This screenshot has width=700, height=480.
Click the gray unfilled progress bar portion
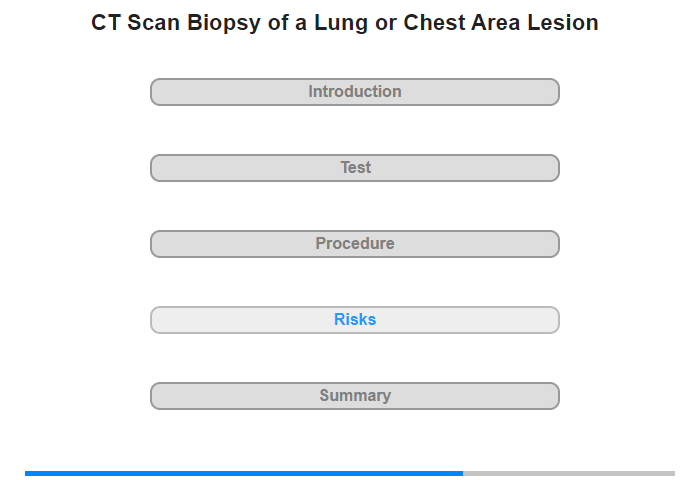pyautogui.click(x=568, y=473)
